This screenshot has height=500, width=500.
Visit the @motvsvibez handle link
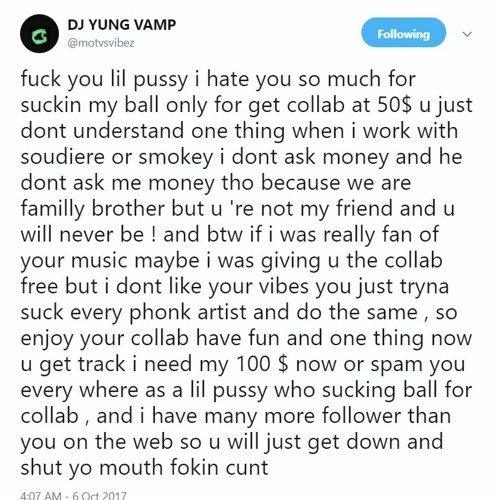pos(101,43)
